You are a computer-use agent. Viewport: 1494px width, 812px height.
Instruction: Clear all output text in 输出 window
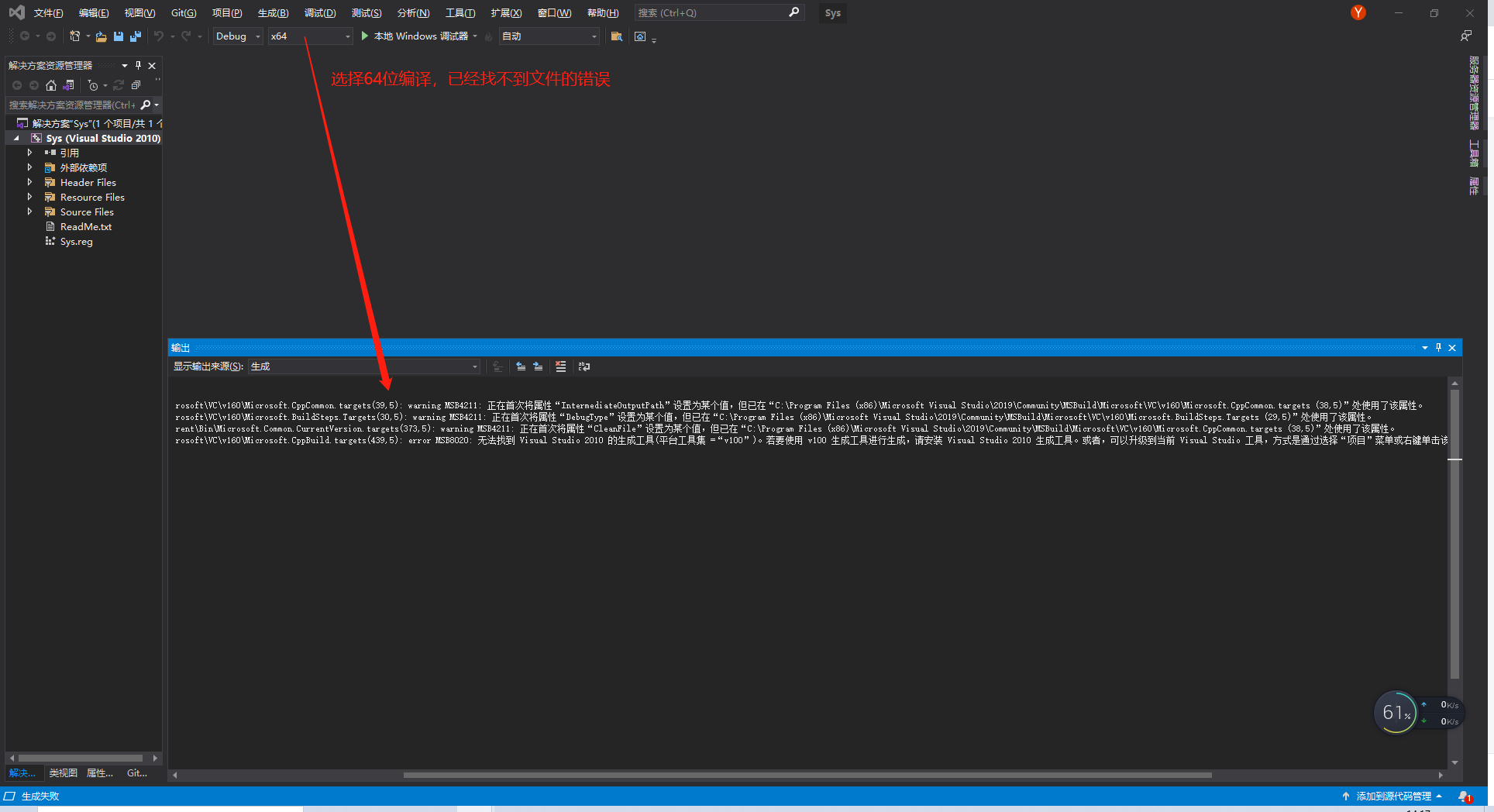coord(561,366)
